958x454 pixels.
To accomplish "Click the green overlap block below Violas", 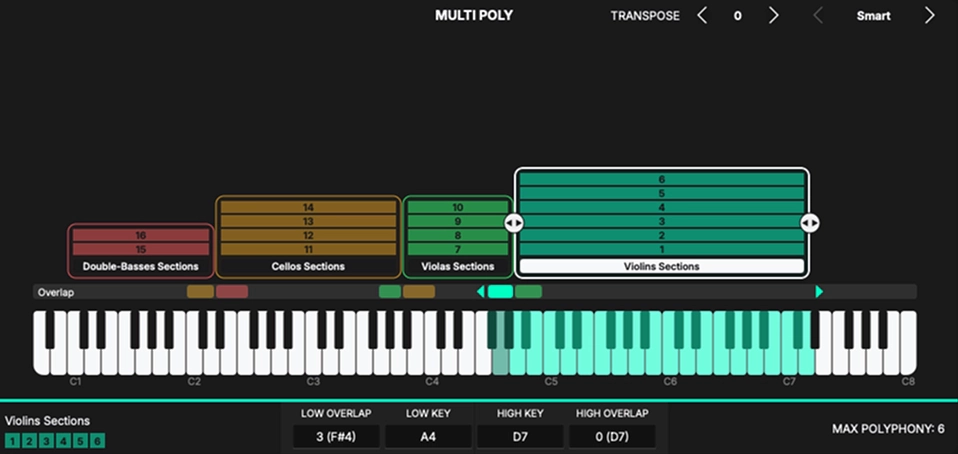I will 390,292.
